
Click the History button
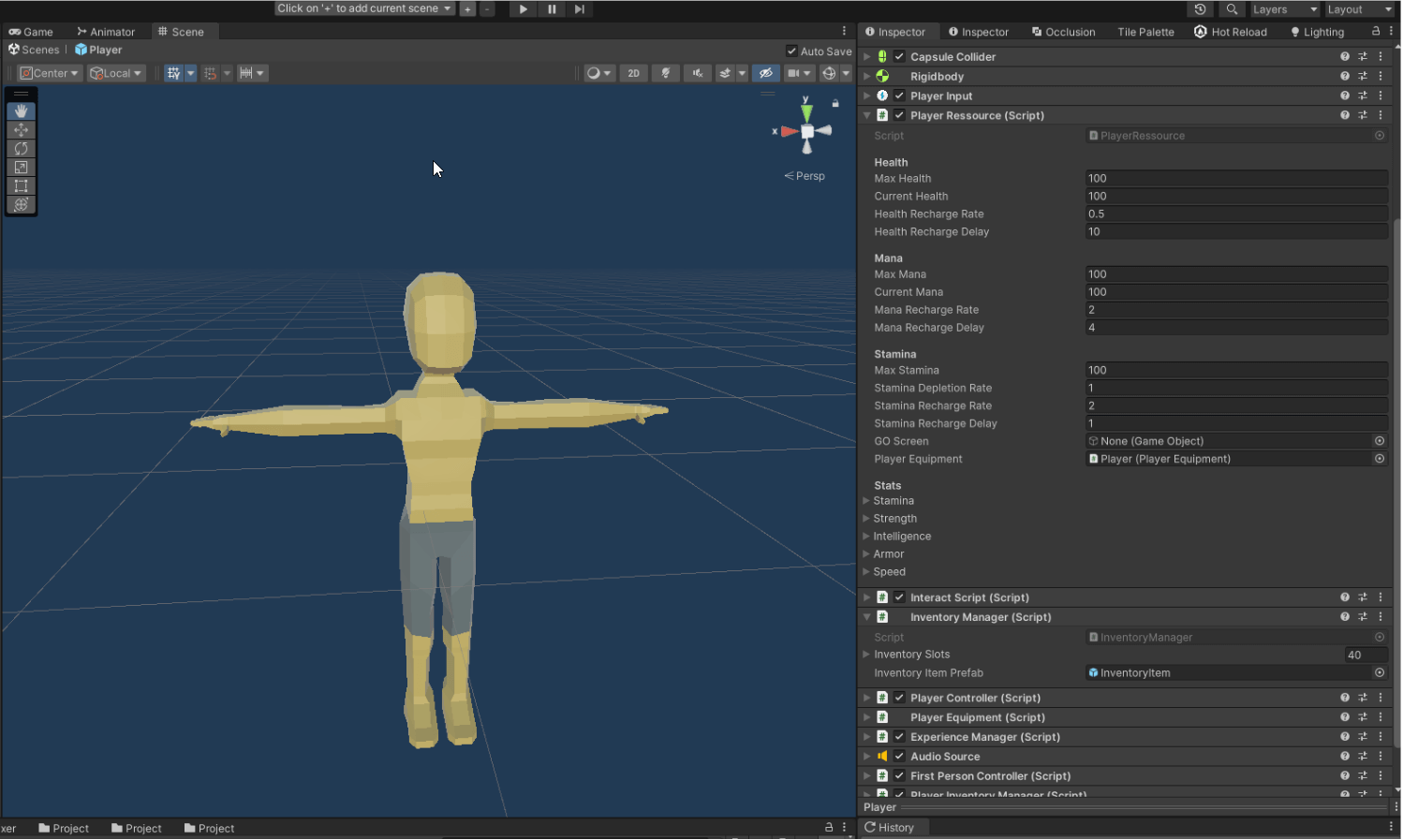889,828
